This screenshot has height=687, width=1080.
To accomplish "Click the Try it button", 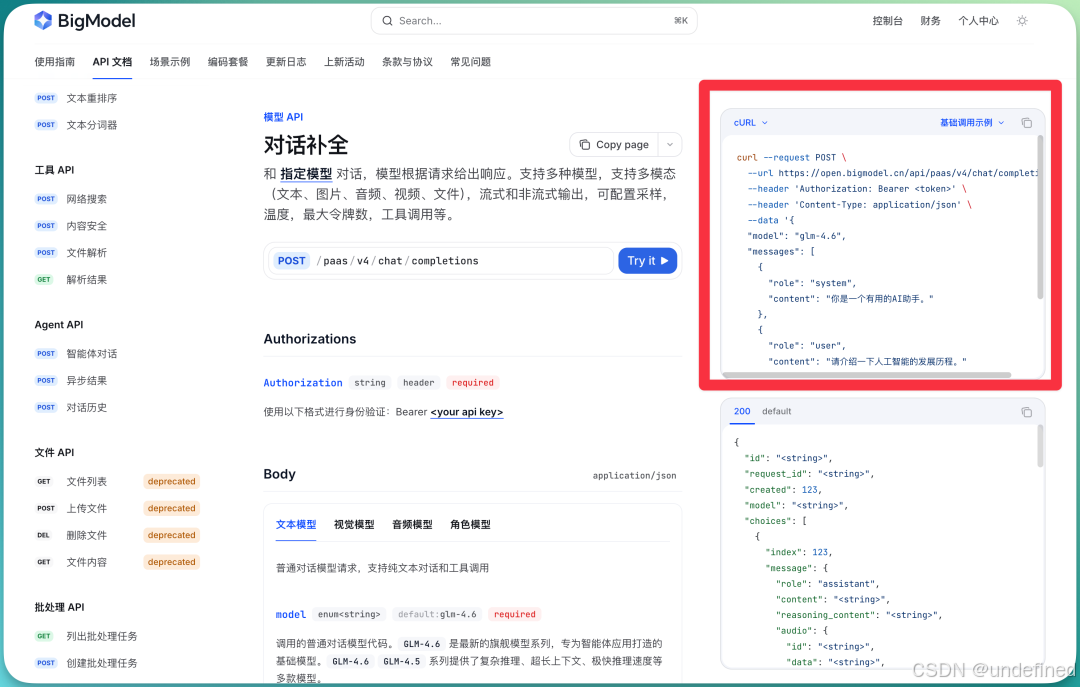I will coord(647,260).
